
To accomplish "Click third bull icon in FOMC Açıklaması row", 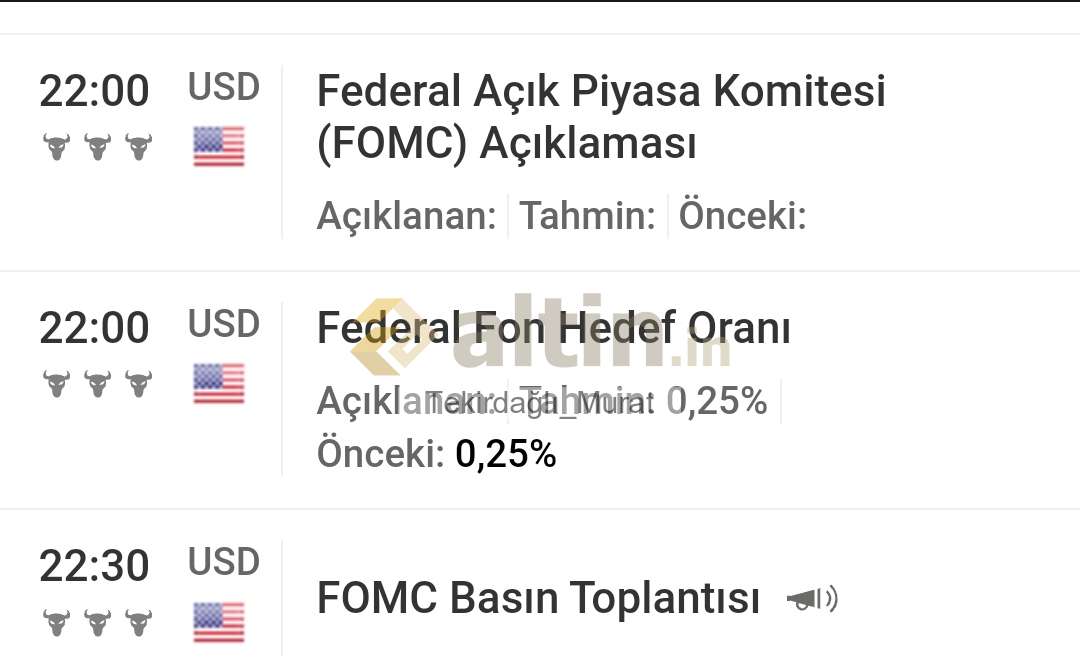I will [x=138, y=147].
